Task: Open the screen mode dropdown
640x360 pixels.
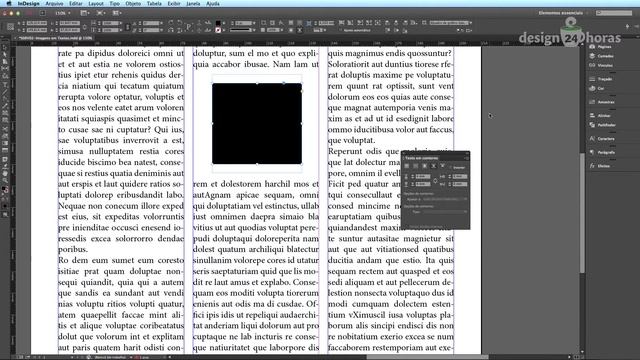Action: [100, 13]
